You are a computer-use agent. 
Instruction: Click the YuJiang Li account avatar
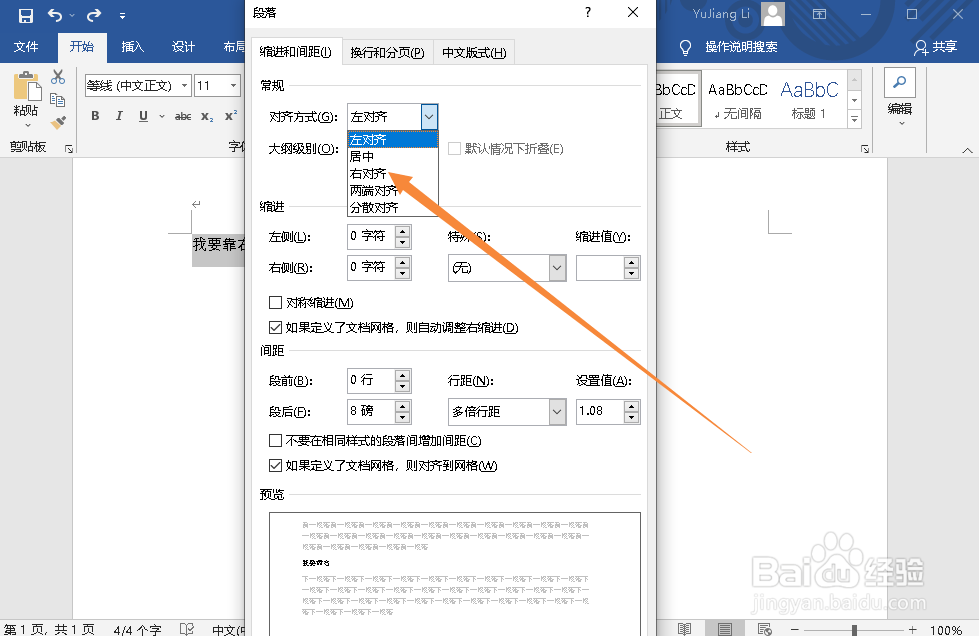[x=773, y=14]
